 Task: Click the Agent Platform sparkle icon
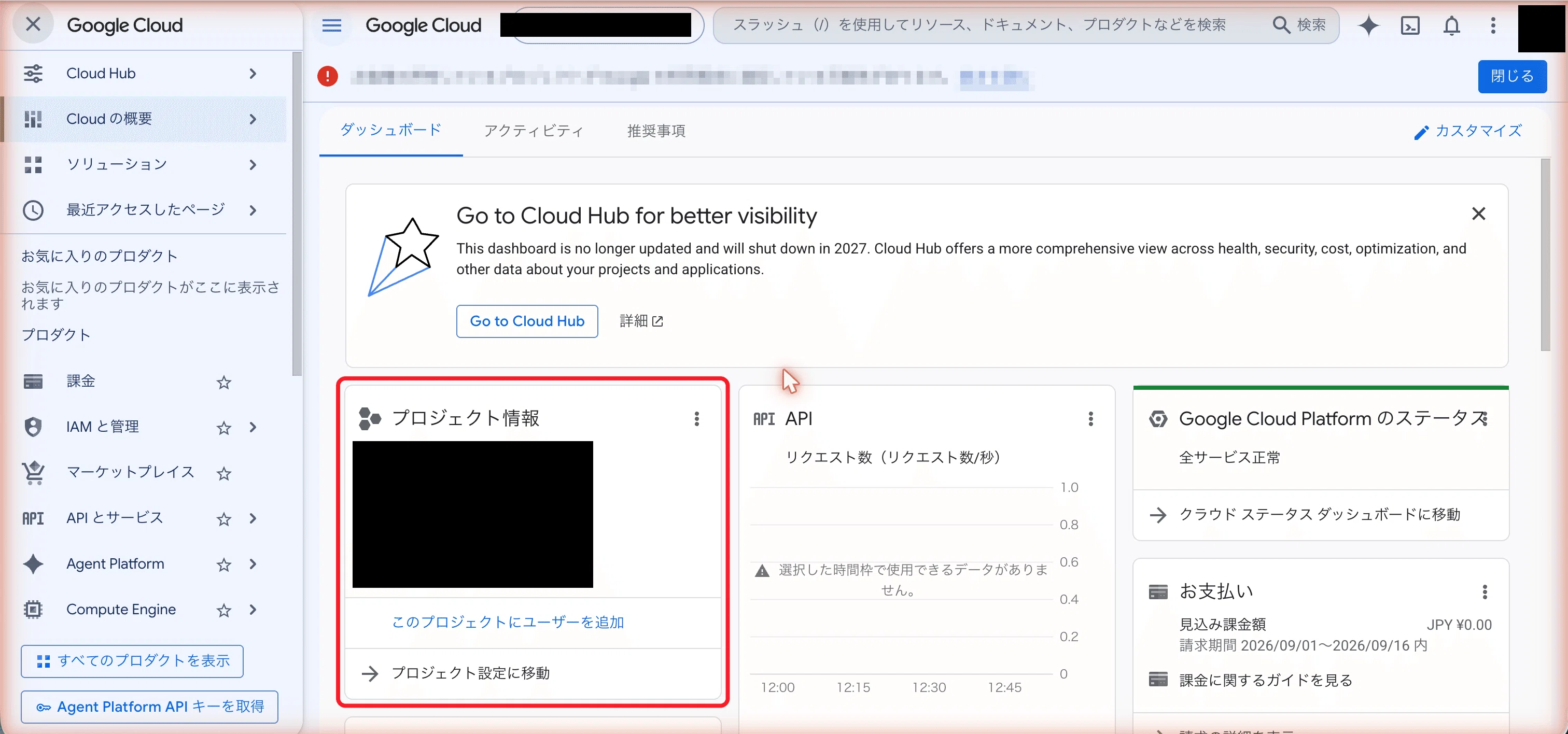coord(33,563)
